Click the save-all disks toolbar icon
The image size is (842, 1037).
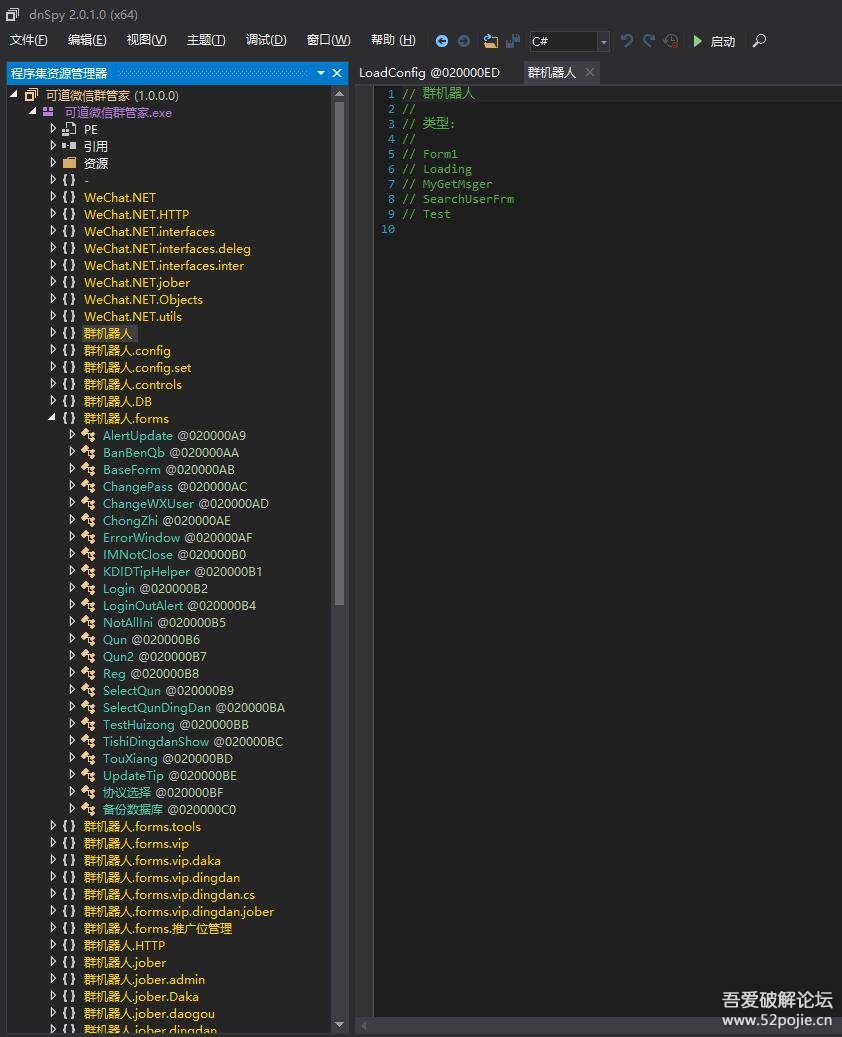[513, 41]
